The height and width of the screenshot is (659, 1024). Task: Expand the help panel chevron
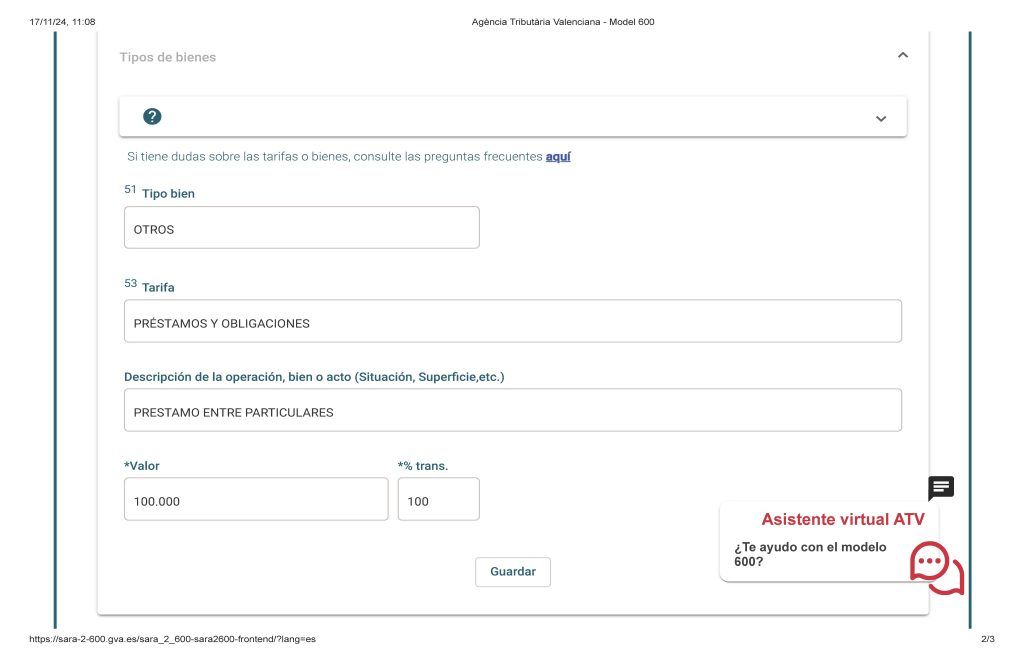coord(881,118)
